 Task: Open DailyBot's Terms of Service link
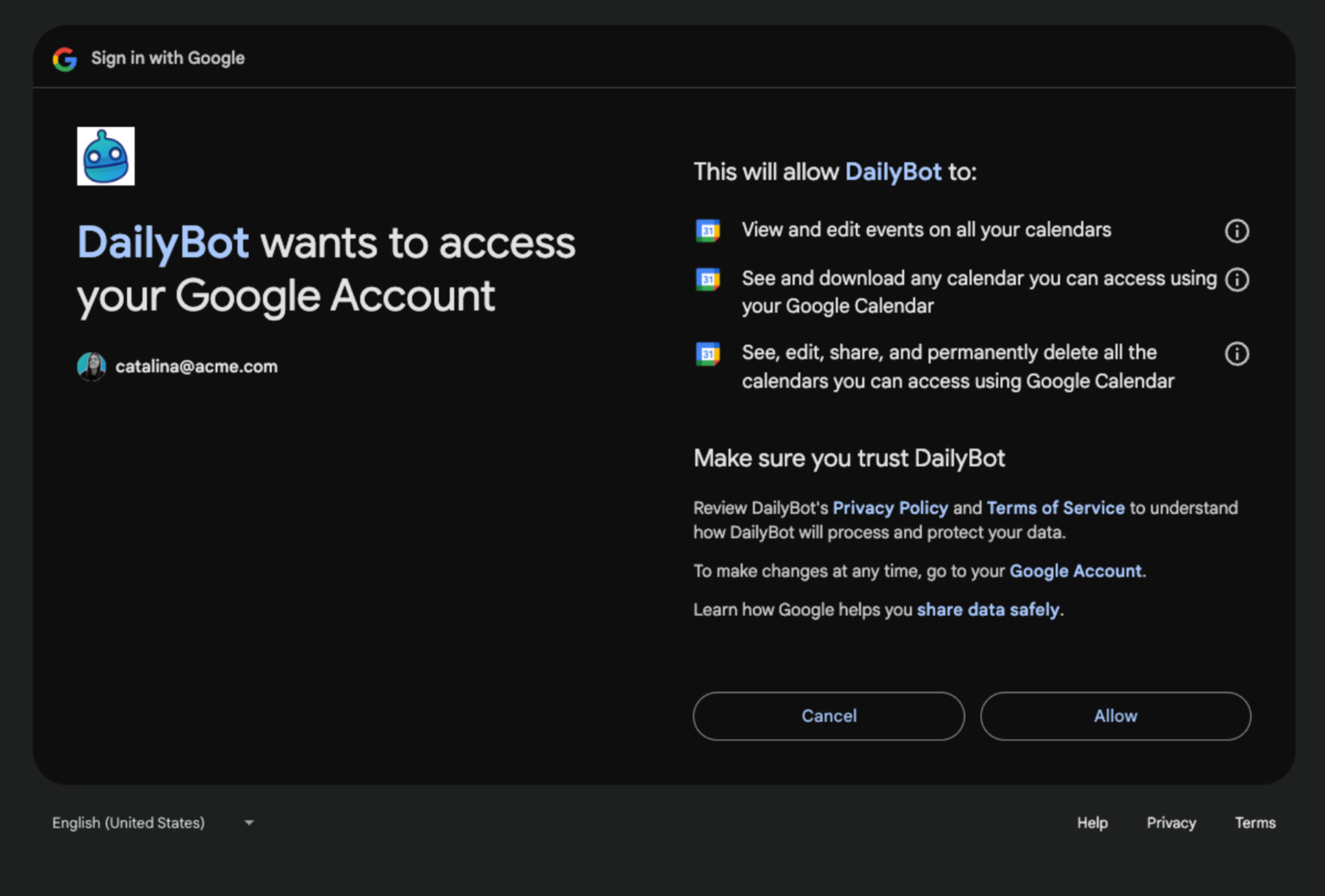[1055, 508]
